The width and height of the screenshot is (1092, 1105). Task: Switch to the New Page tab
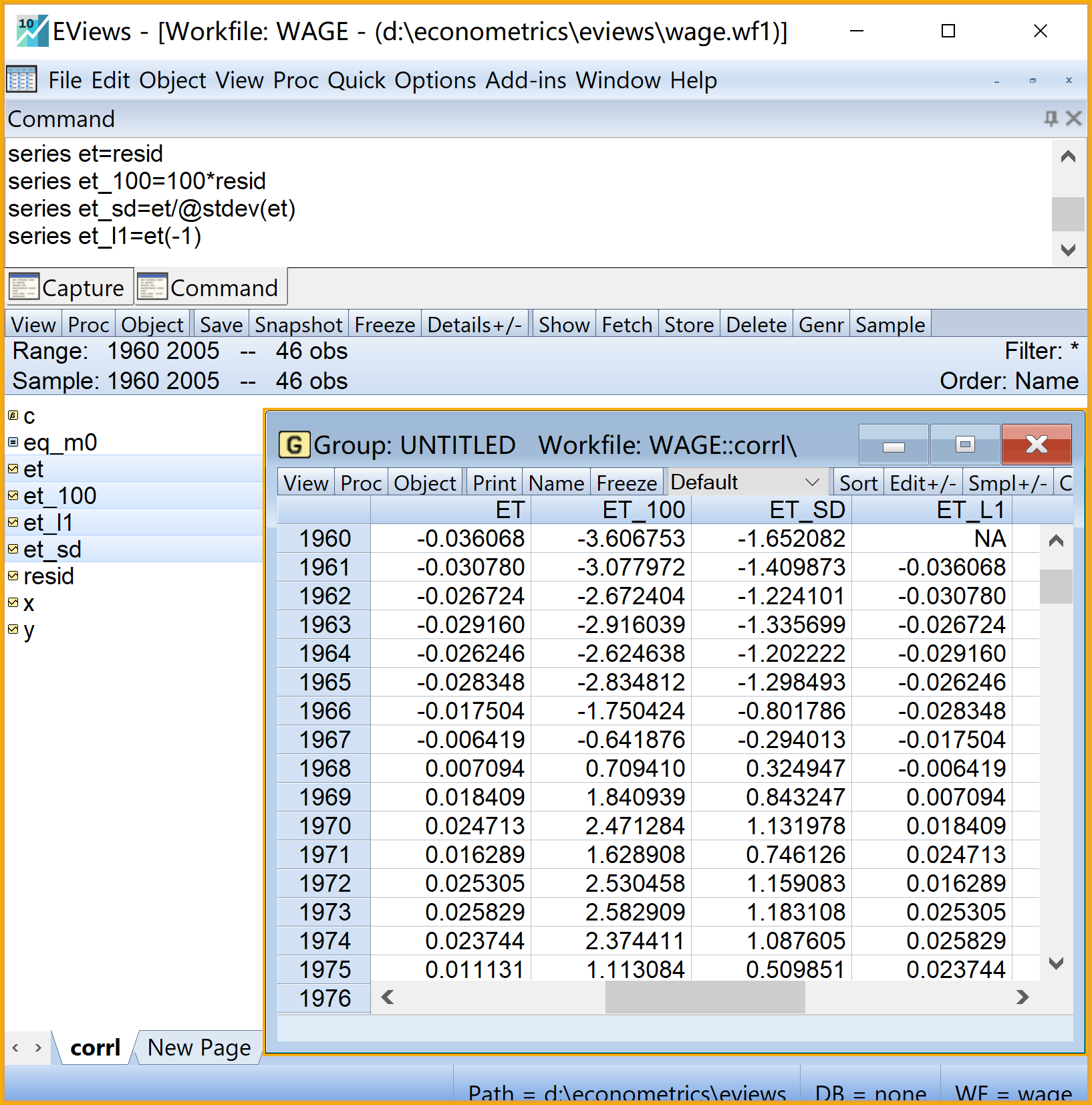click(x=199, y=1048)
